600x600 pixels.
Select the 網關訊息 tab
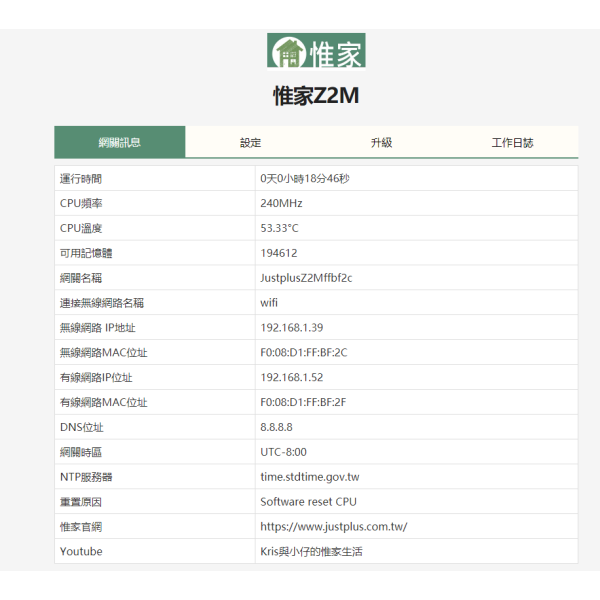[x=120, y=142]
